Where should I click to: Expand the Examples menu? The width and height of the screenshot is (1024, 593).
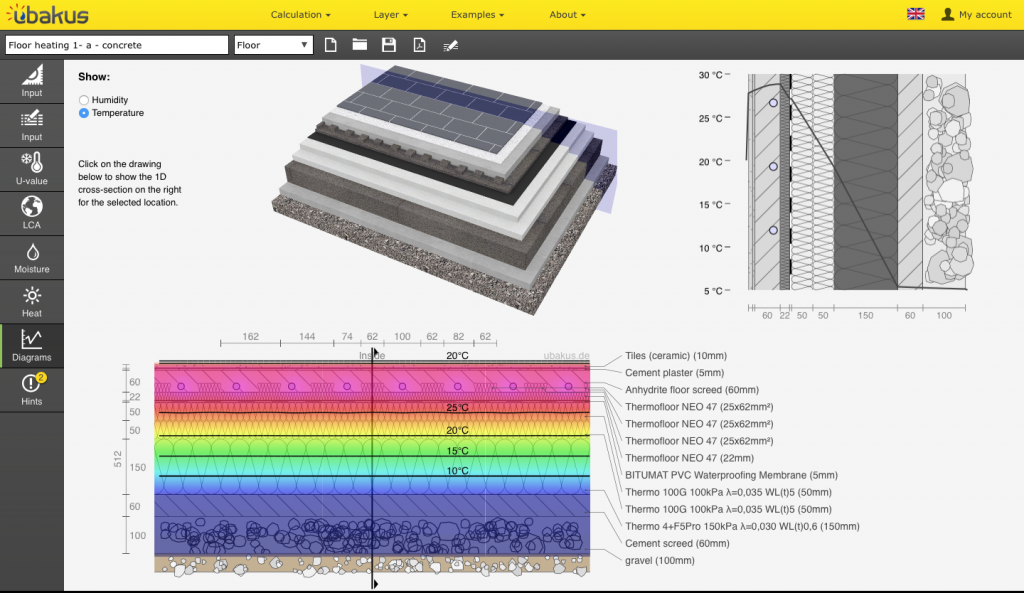pyautogui.click(x=477, y=15)
